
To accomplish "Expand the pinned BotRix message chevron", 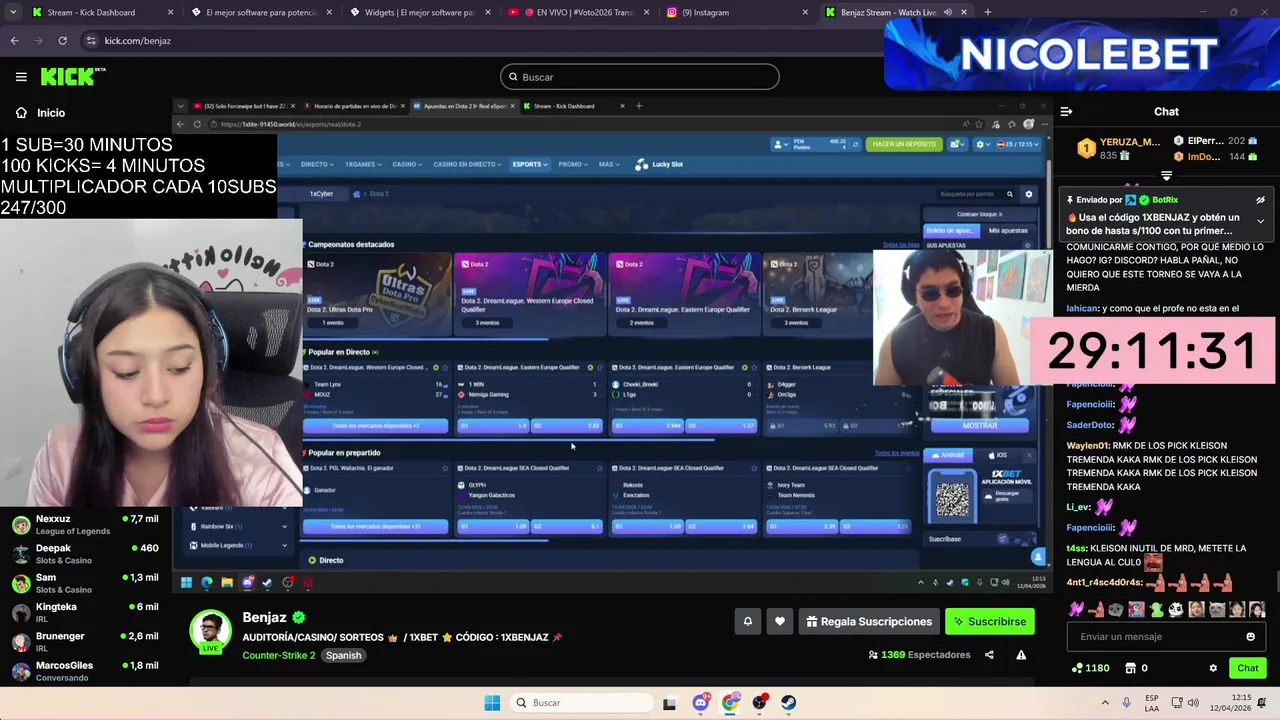I will click(x=1260, y=221).
